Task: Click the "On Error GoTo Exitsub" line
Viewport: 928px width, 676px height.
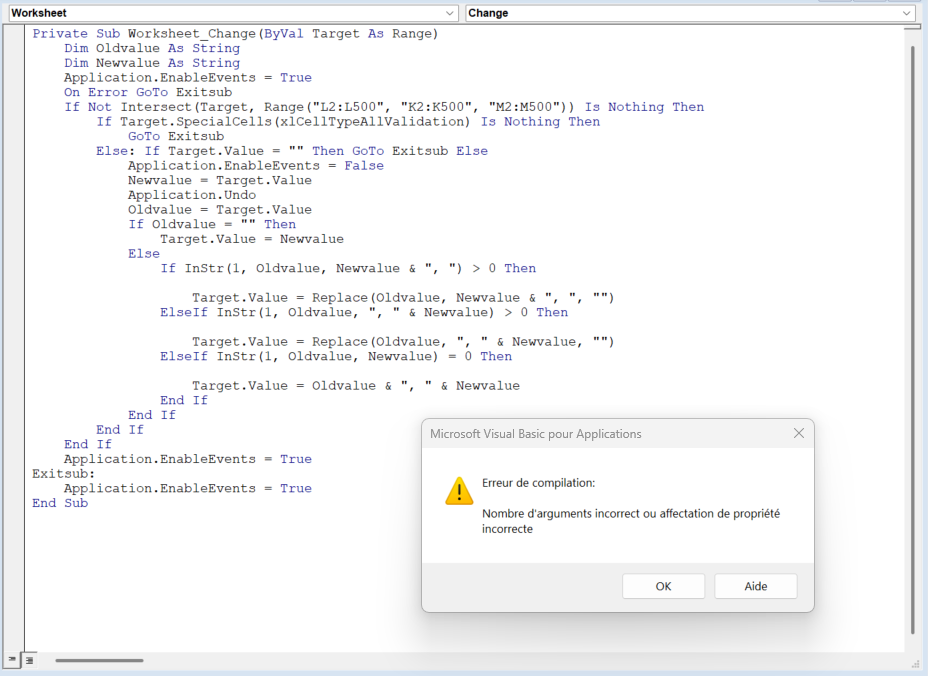Action: point(148,92)
